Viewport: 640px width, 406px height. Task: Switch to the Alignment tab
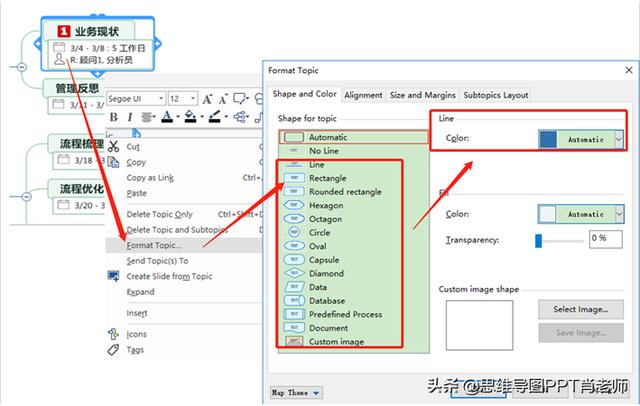[x=363, y=95]
